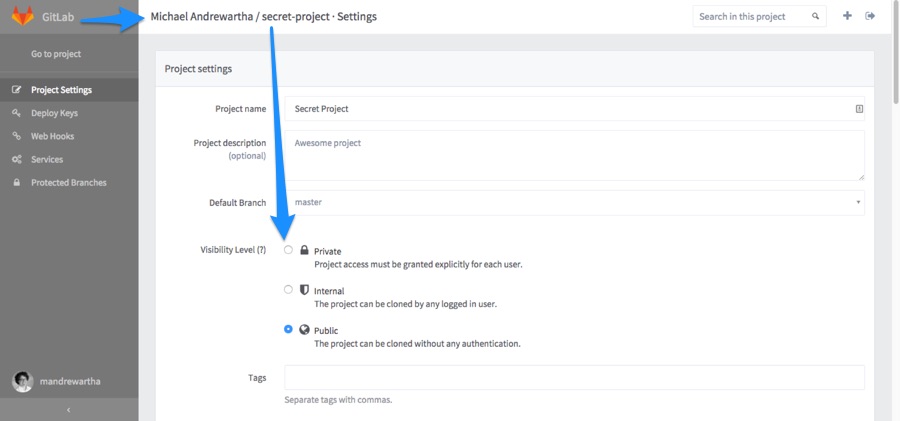Open Deploy Keys in sidebar

pos(69,113)
